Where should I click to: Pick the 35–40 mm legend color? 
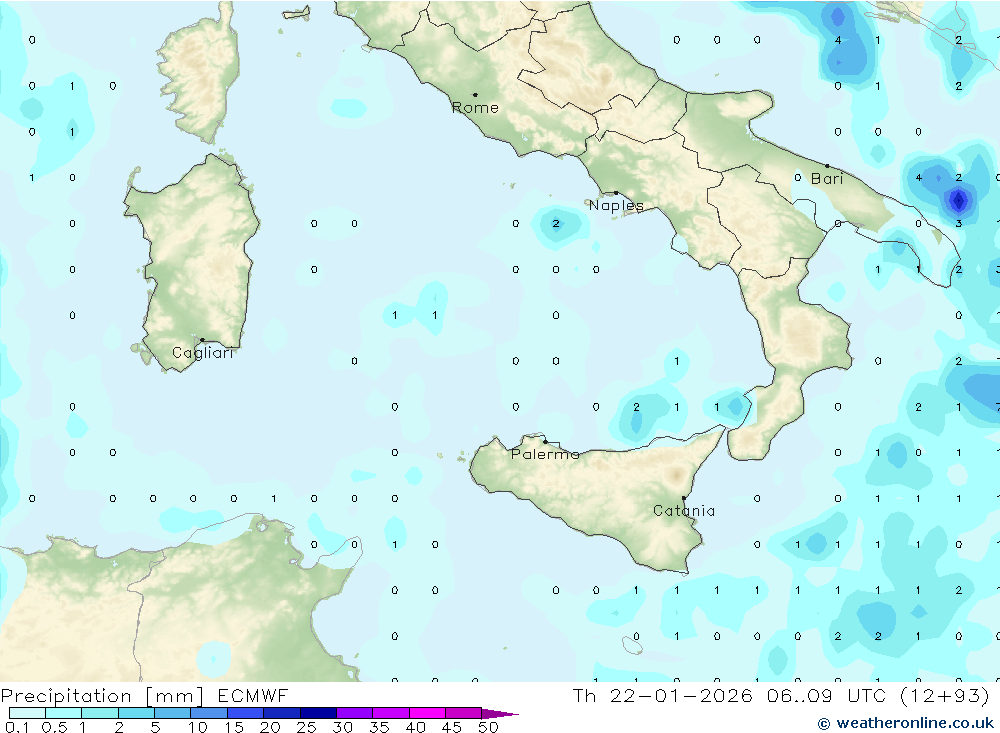click(390, 713)
